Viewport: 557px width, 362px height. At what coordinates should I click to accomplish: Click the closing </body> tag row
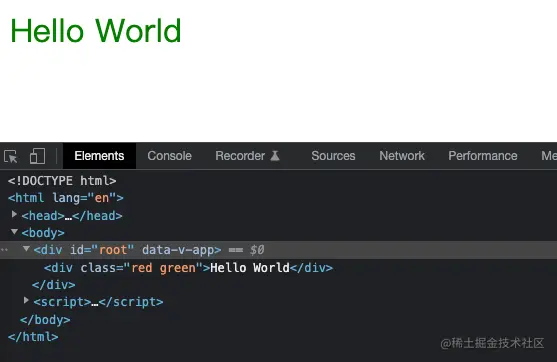click(45, 320)
